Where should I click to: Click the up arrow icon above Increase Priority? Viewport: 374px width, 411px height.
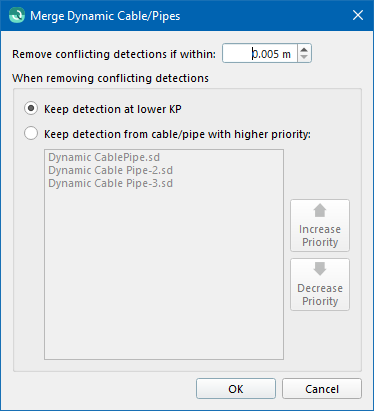tap(320, 210)
